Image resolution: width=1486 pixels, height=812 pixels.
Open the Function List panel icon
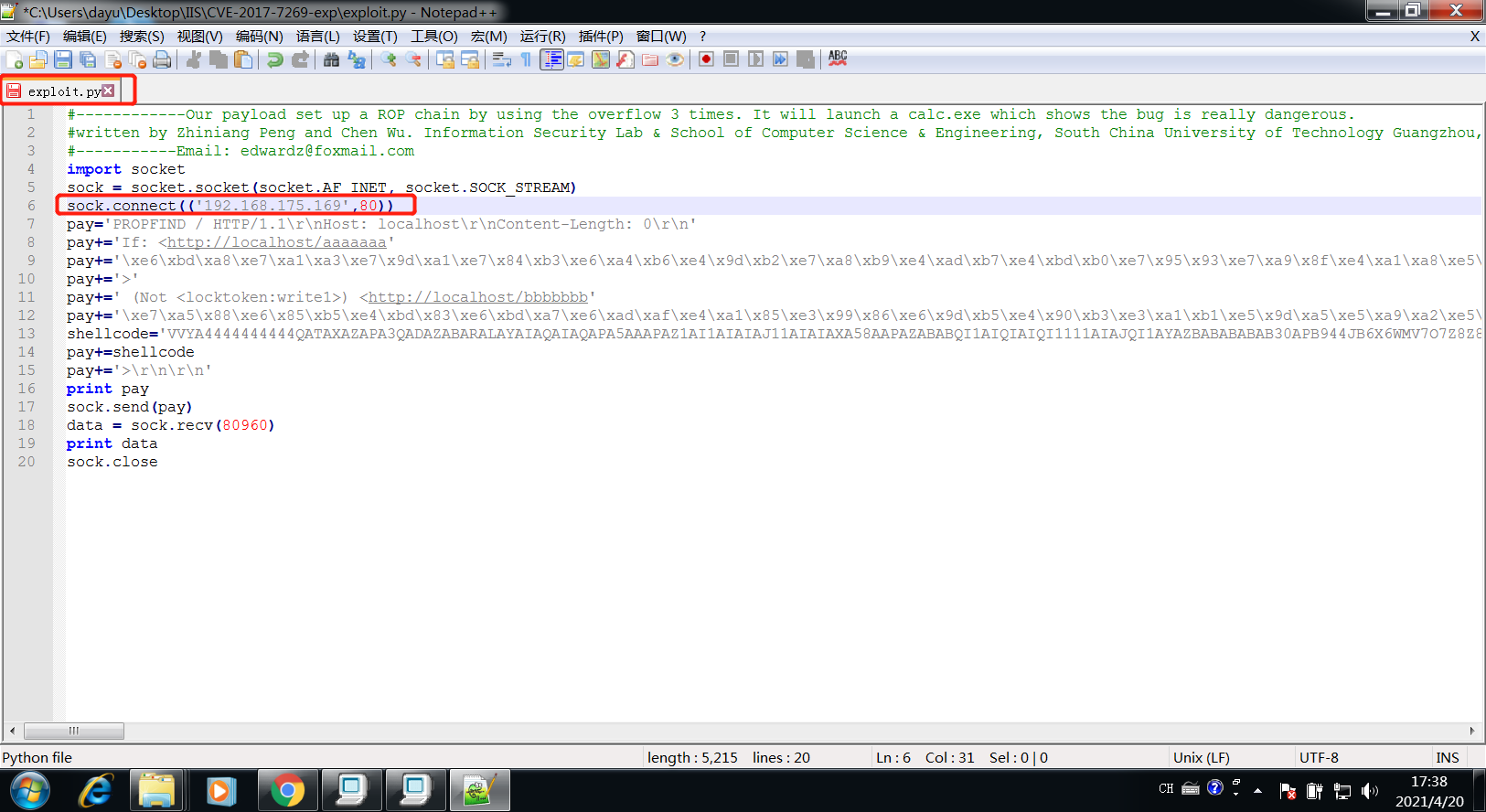coord(625,59)
